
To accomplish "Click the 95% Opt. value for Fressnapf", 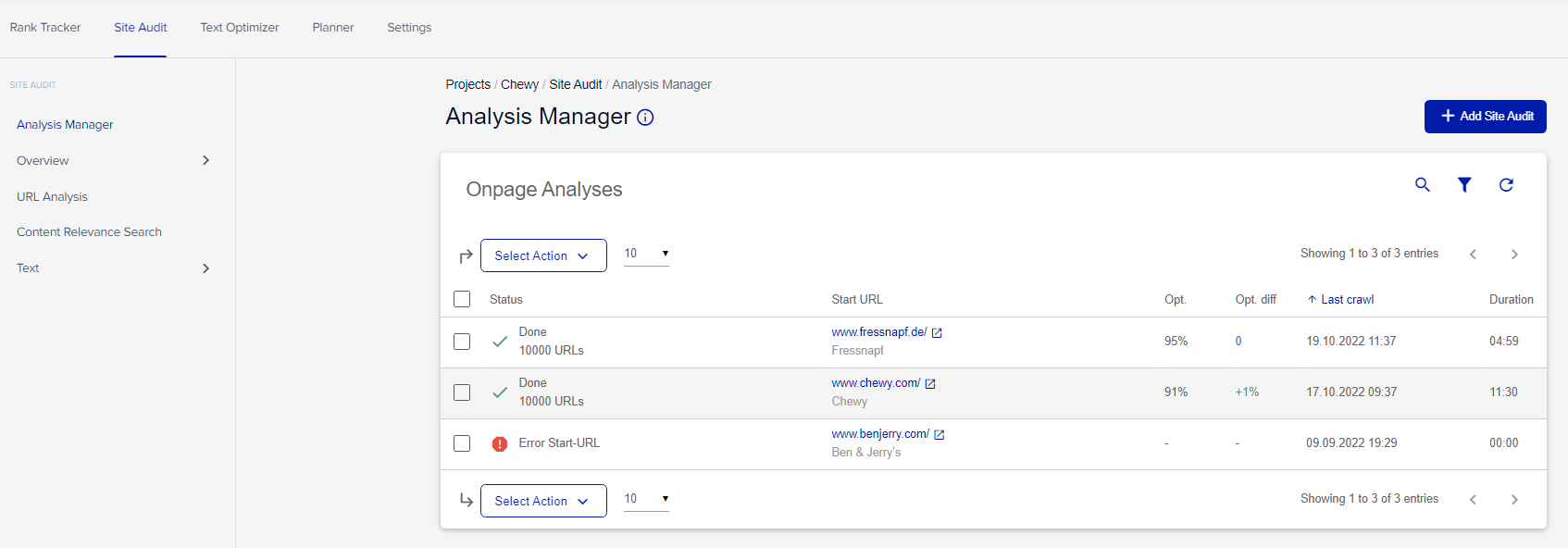I will (x=1176, y=342).
